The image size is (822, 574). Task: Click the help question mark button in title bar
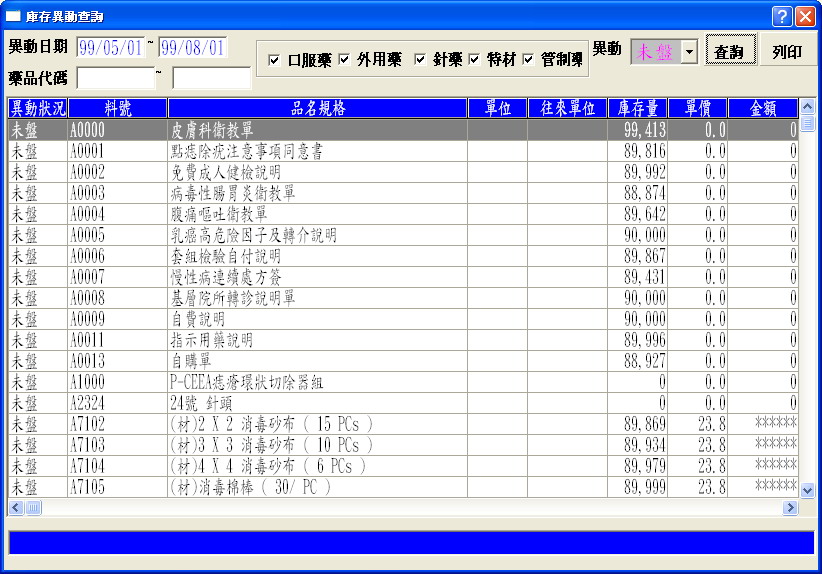[x=782, y=16]
